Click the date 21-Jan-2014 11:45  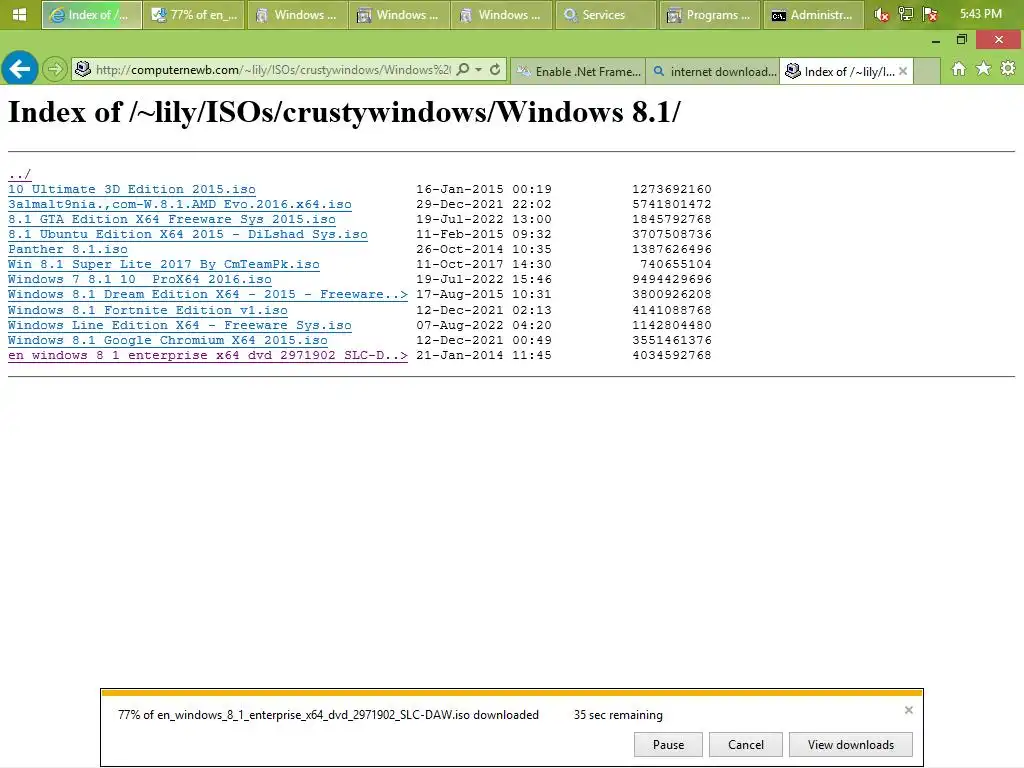483,355
